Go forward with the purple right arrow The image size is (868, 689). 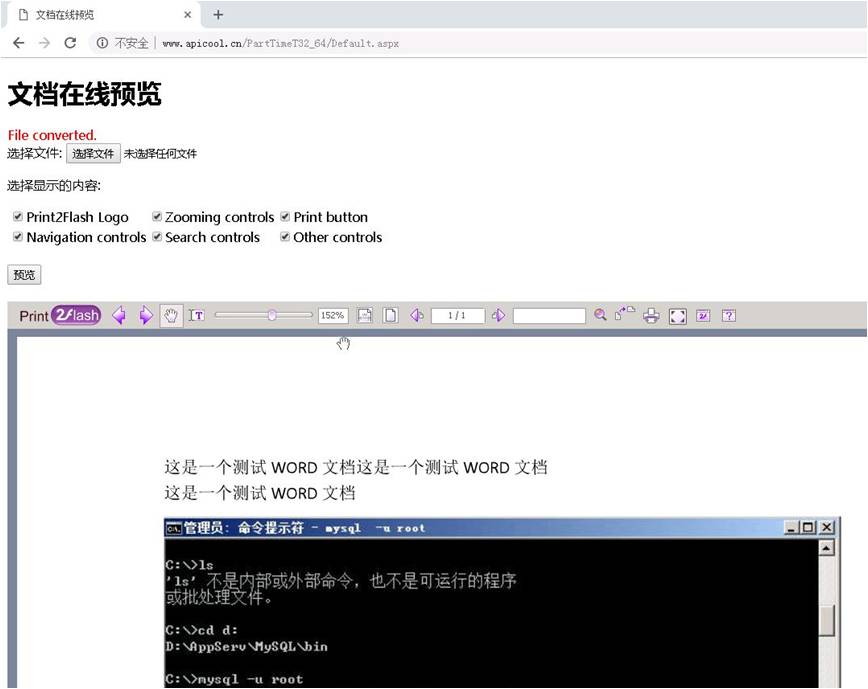click(146, 315)
